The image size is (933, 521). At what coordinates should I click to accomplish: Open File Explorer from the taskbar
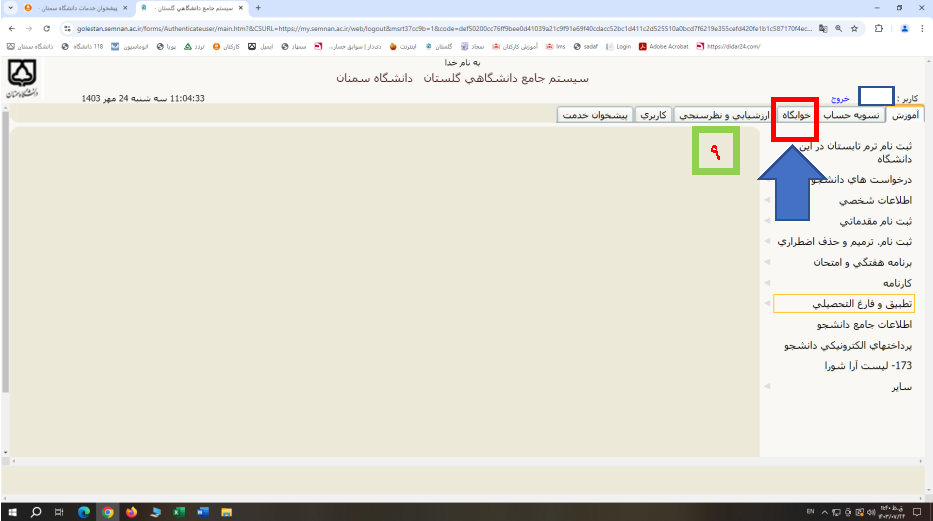pos(227,512)
